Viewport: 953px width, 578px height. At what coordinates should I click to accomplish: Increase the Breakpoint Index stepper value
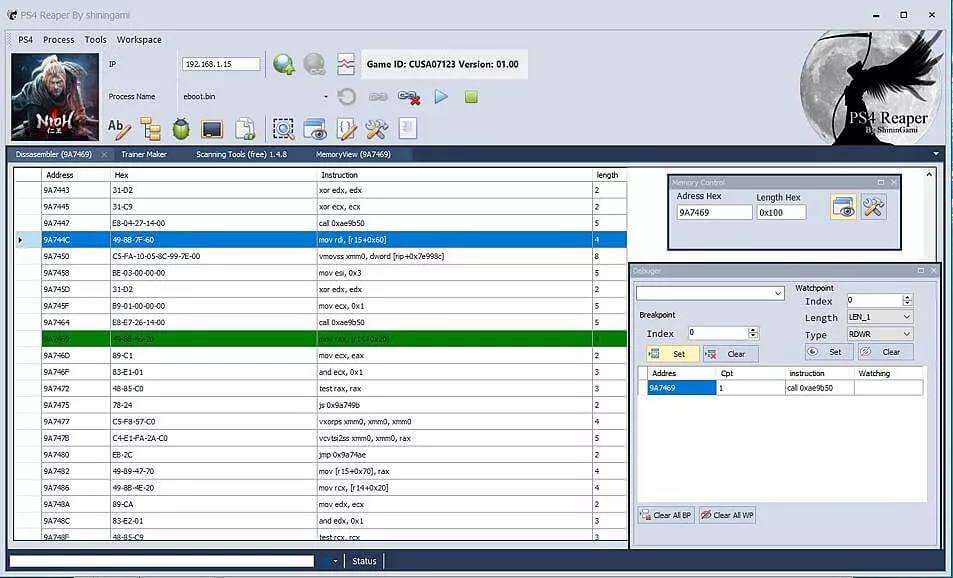coord(753,330)
